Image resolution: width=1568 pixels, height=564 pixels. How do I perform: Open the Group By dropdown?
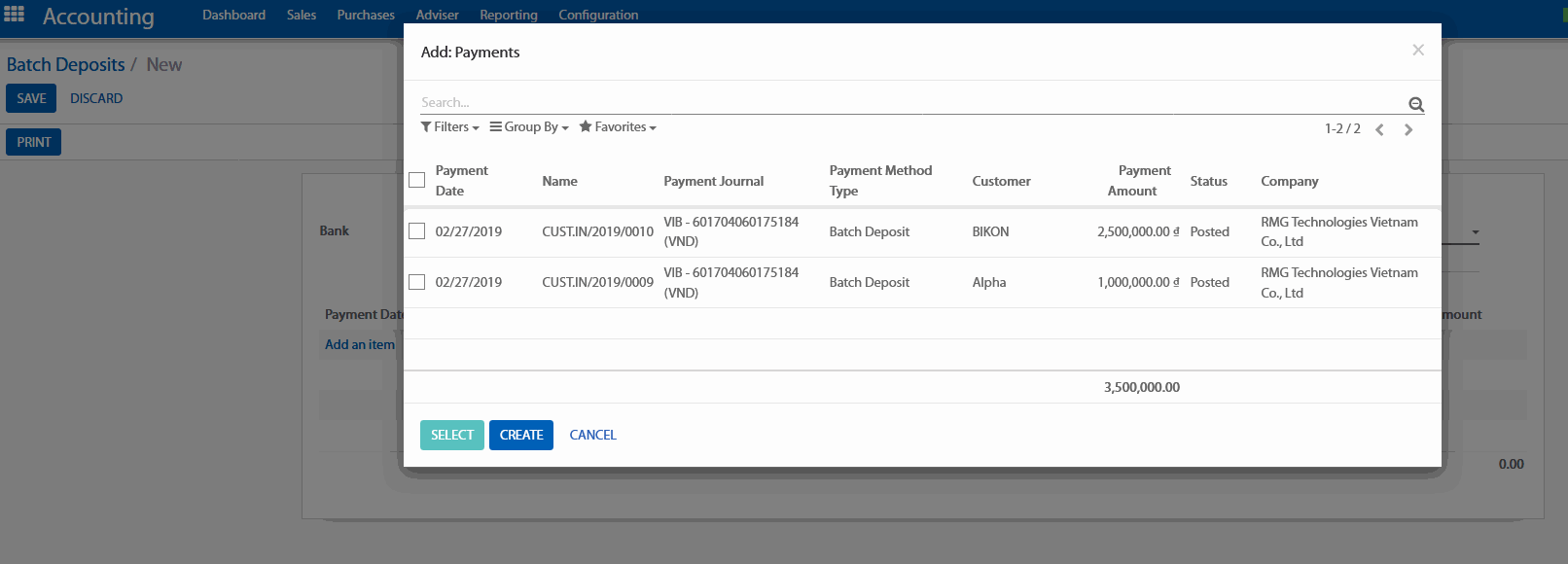tap(529, 127)
